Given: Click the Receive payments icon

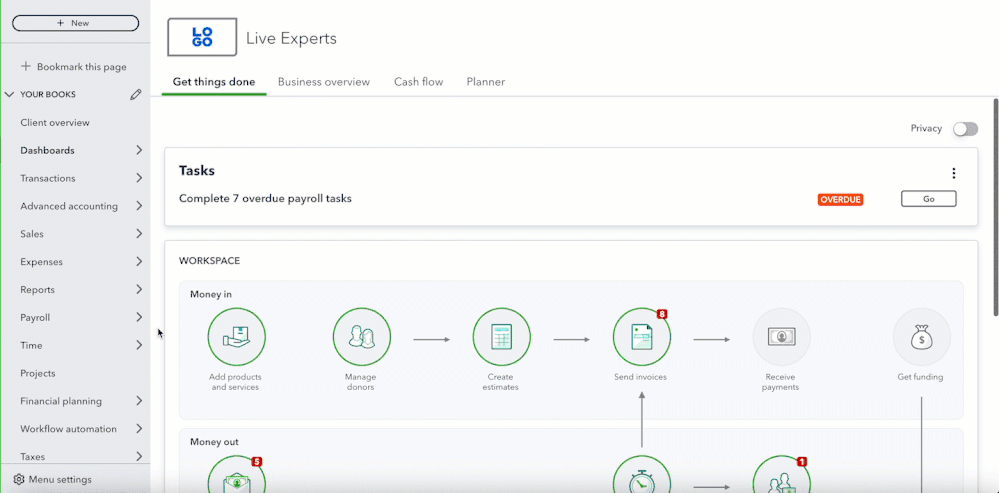Looking at the screenshot, I should [x=782, y=337].
